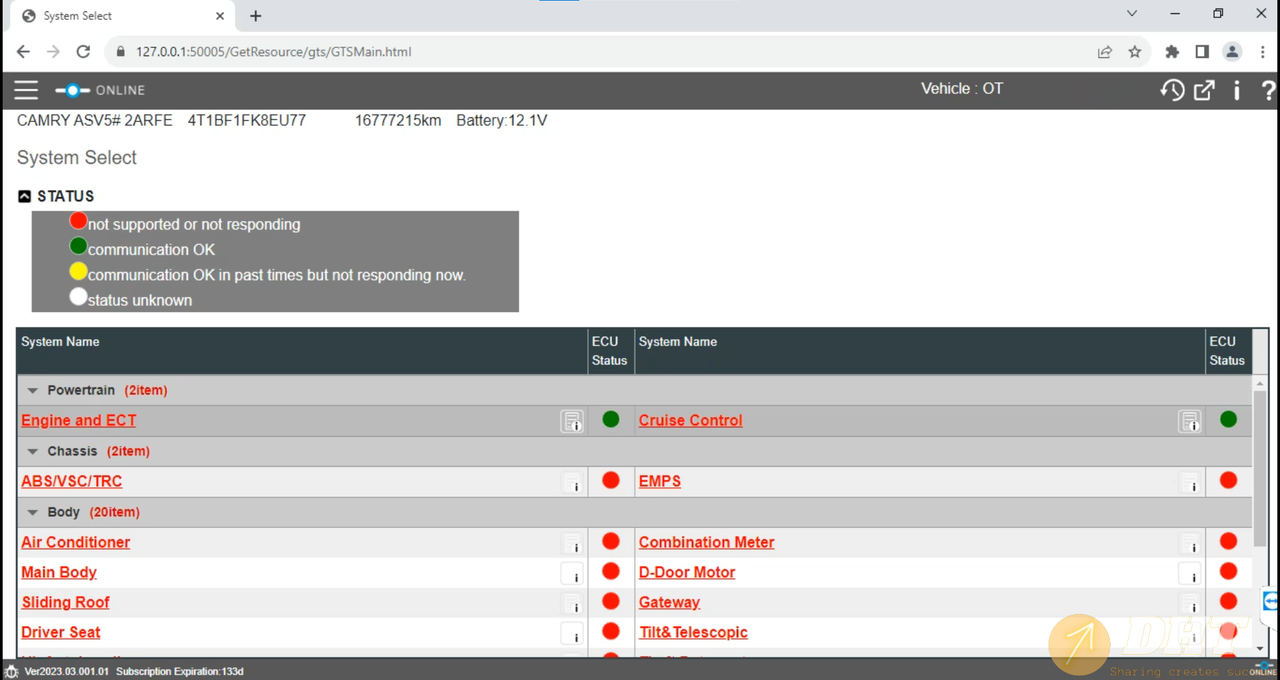Click EMPS info icon

coord(1190,483)
